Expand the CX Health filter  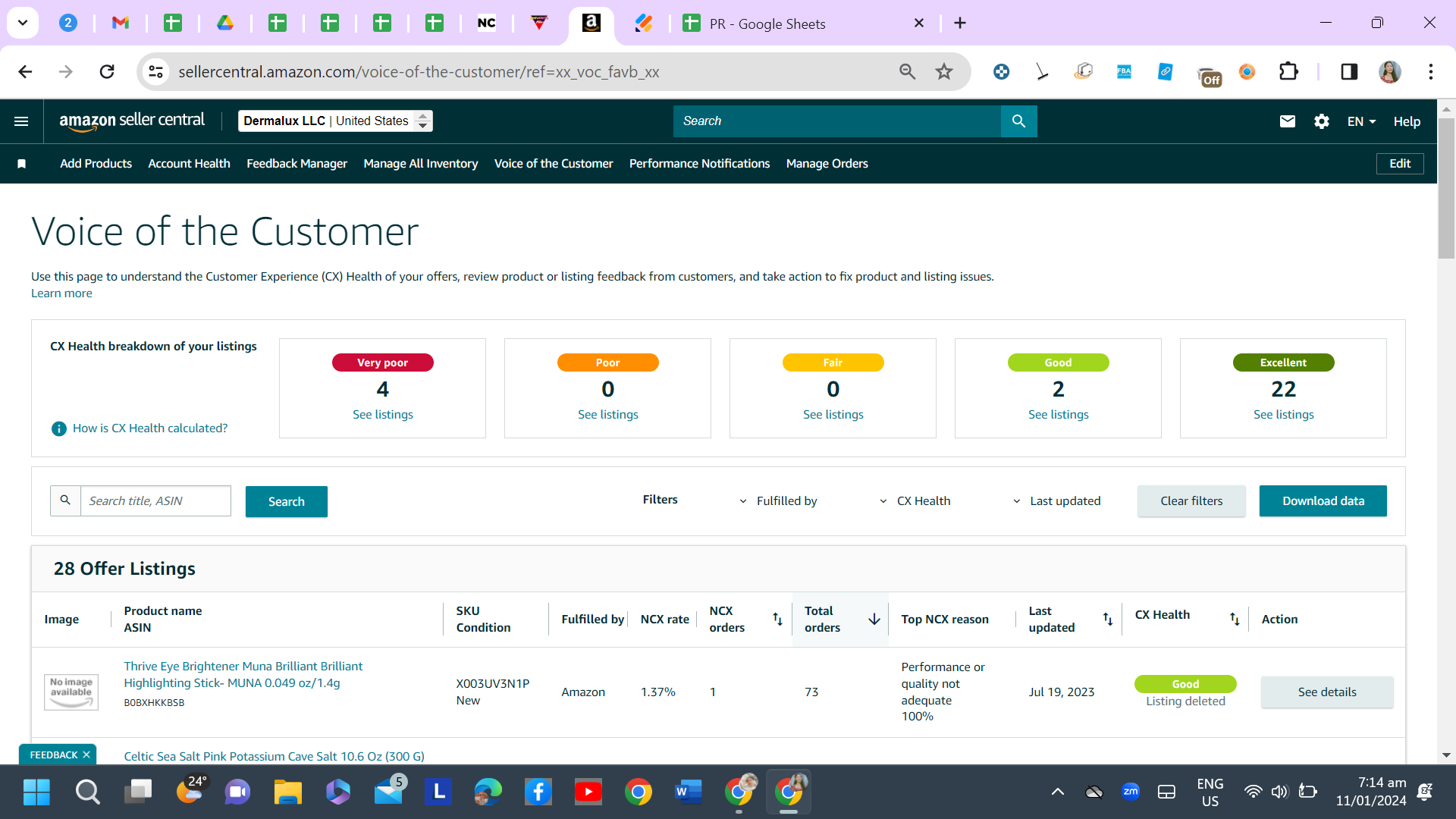tap(915, 501)
